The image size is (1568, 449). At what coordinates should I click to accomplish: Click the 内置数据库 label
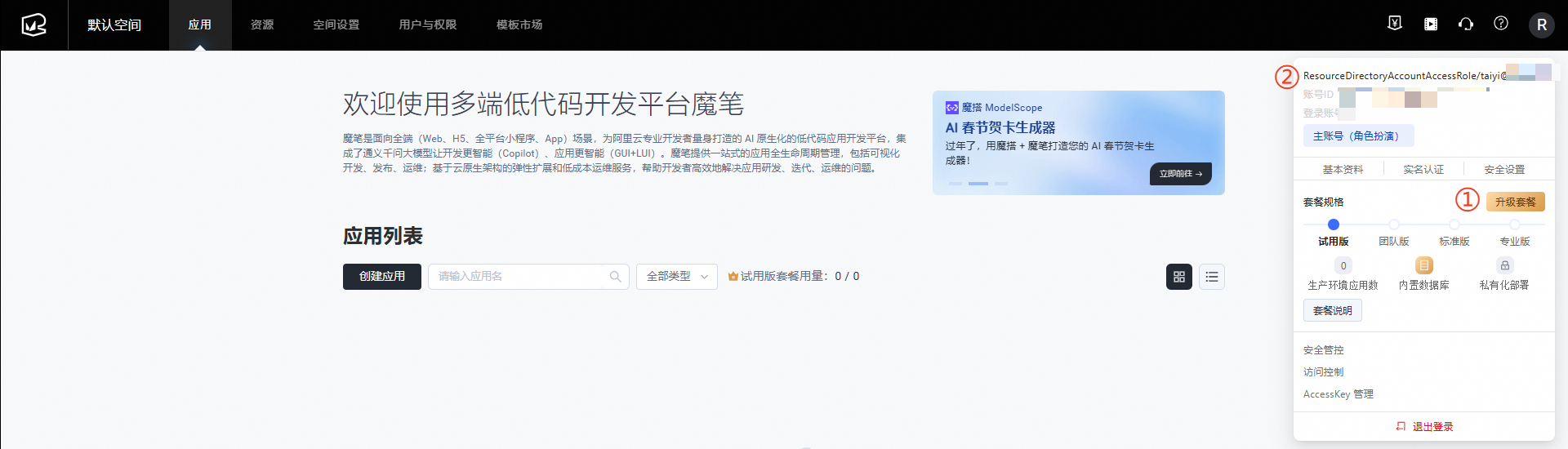coord(1424,286)
